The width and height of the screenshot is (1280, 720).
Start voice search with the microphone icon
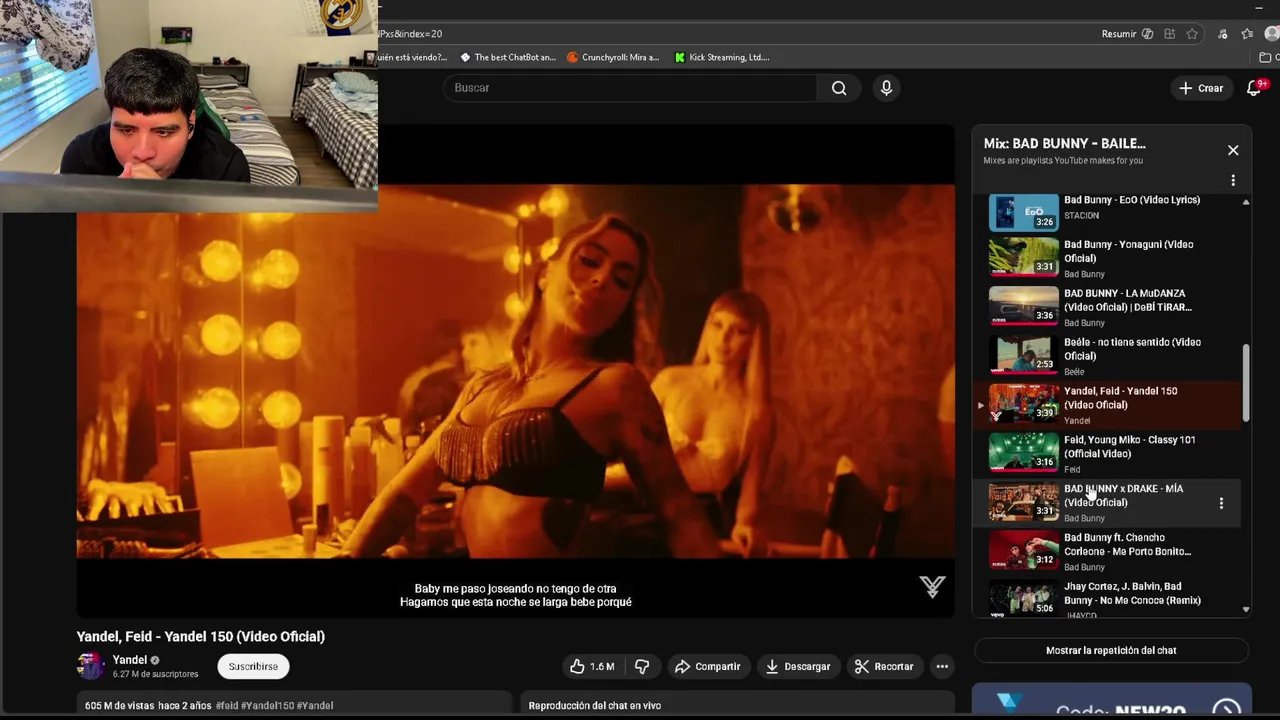[x=886, y=88]
